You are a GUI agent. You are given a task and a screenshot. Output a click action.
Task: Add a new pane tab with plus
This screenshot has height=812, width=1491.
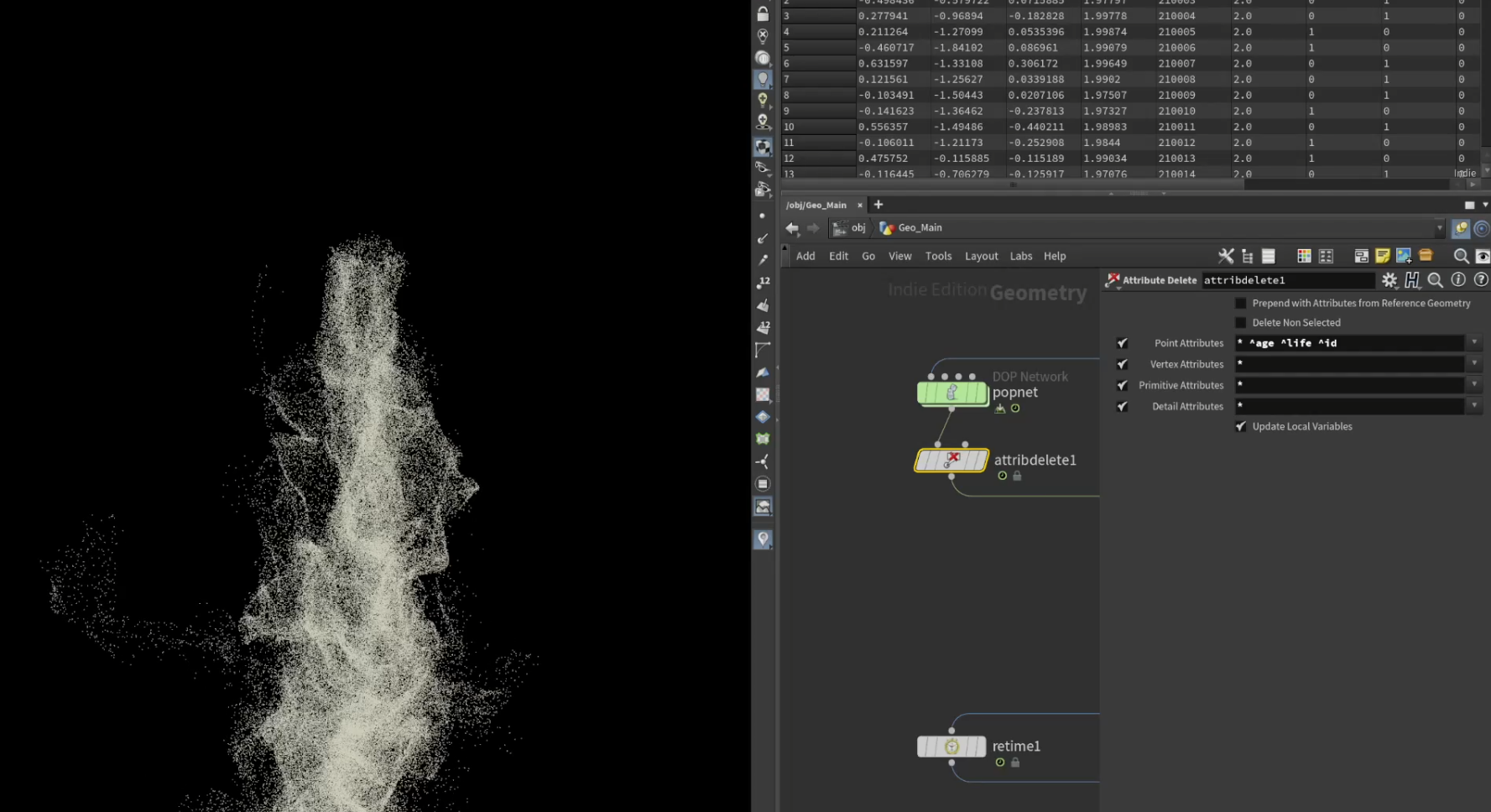coord(878,205)
